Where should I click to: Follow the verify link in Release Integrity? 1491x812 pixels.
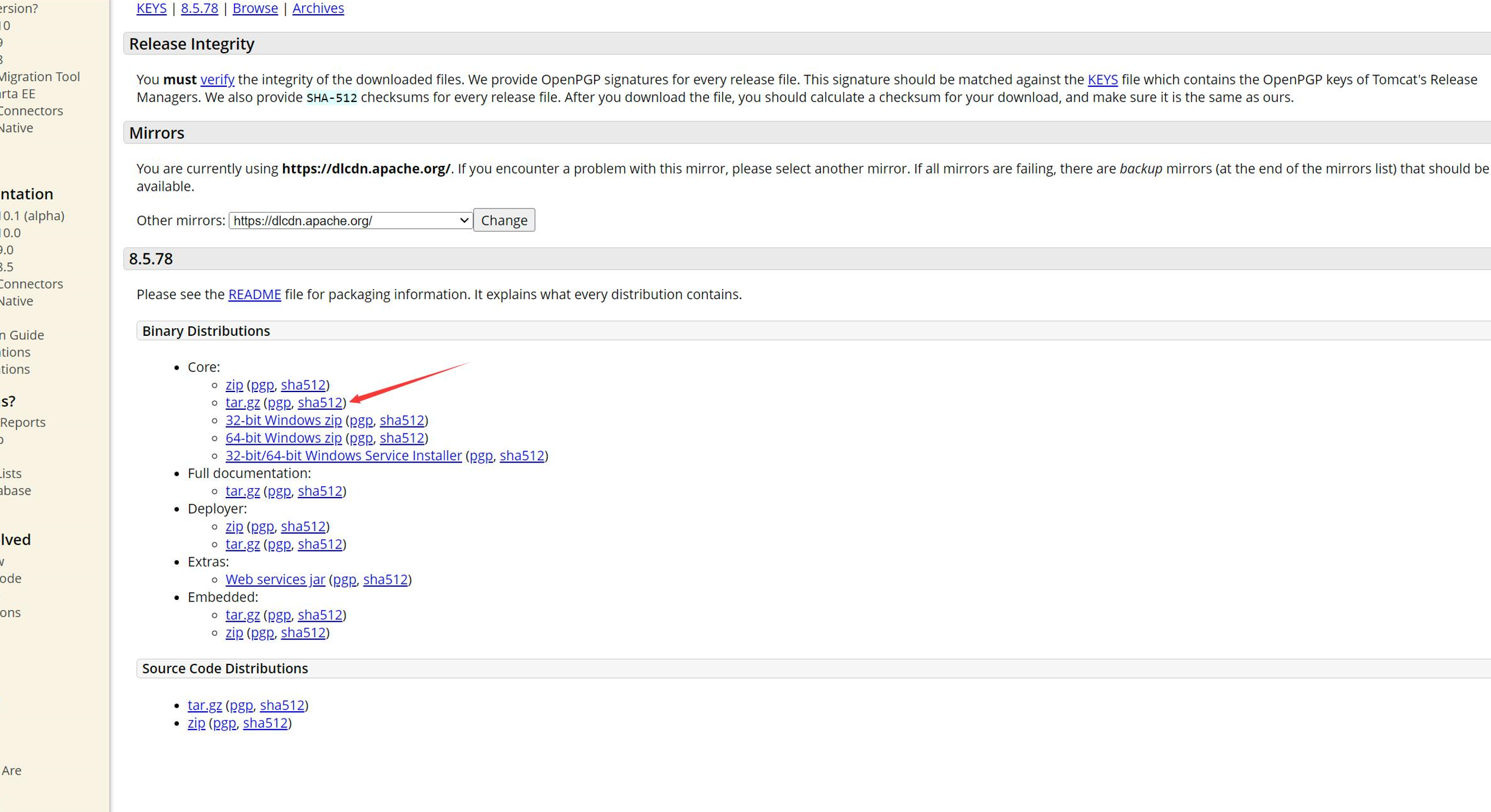217,79
